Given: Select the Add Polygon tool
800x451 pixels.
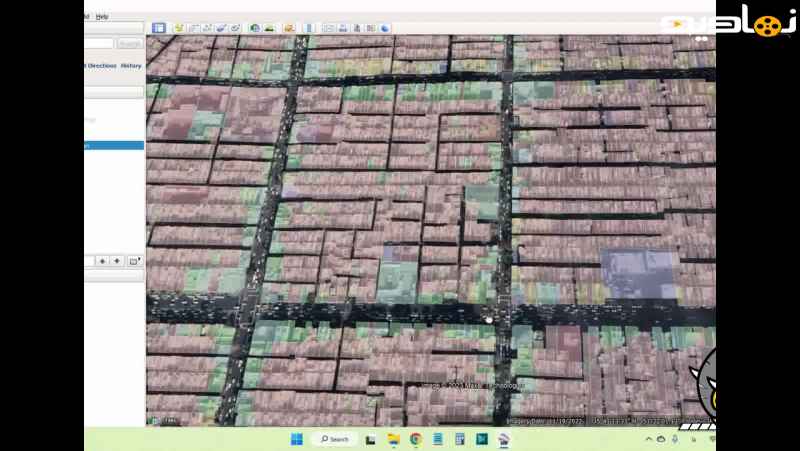Looking at the screenshot, I should [193, 28].
